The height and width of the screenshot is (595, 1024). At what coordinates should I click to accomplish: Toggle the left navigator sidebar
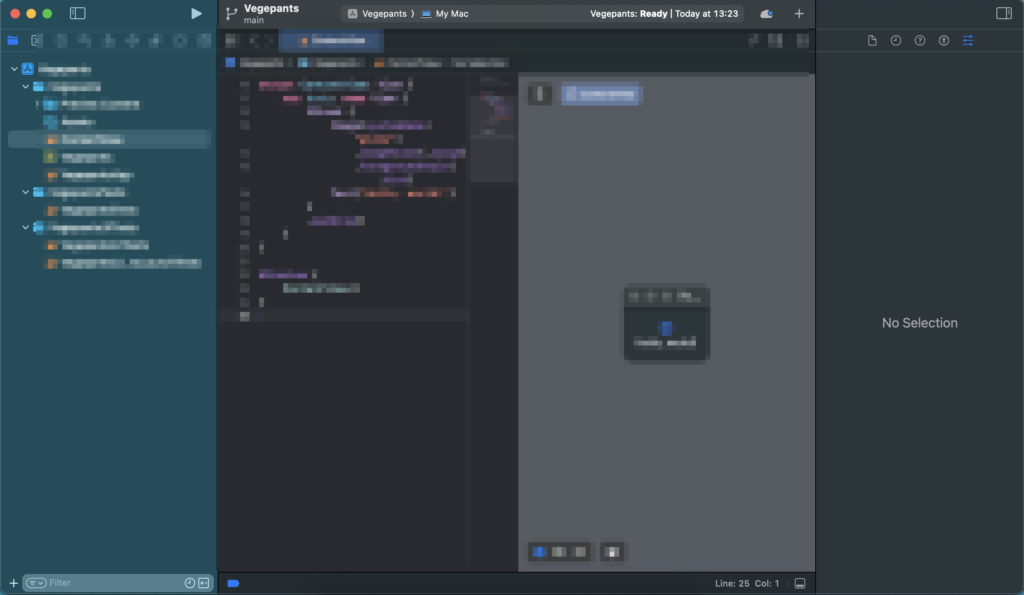click(x=77, y=14)
